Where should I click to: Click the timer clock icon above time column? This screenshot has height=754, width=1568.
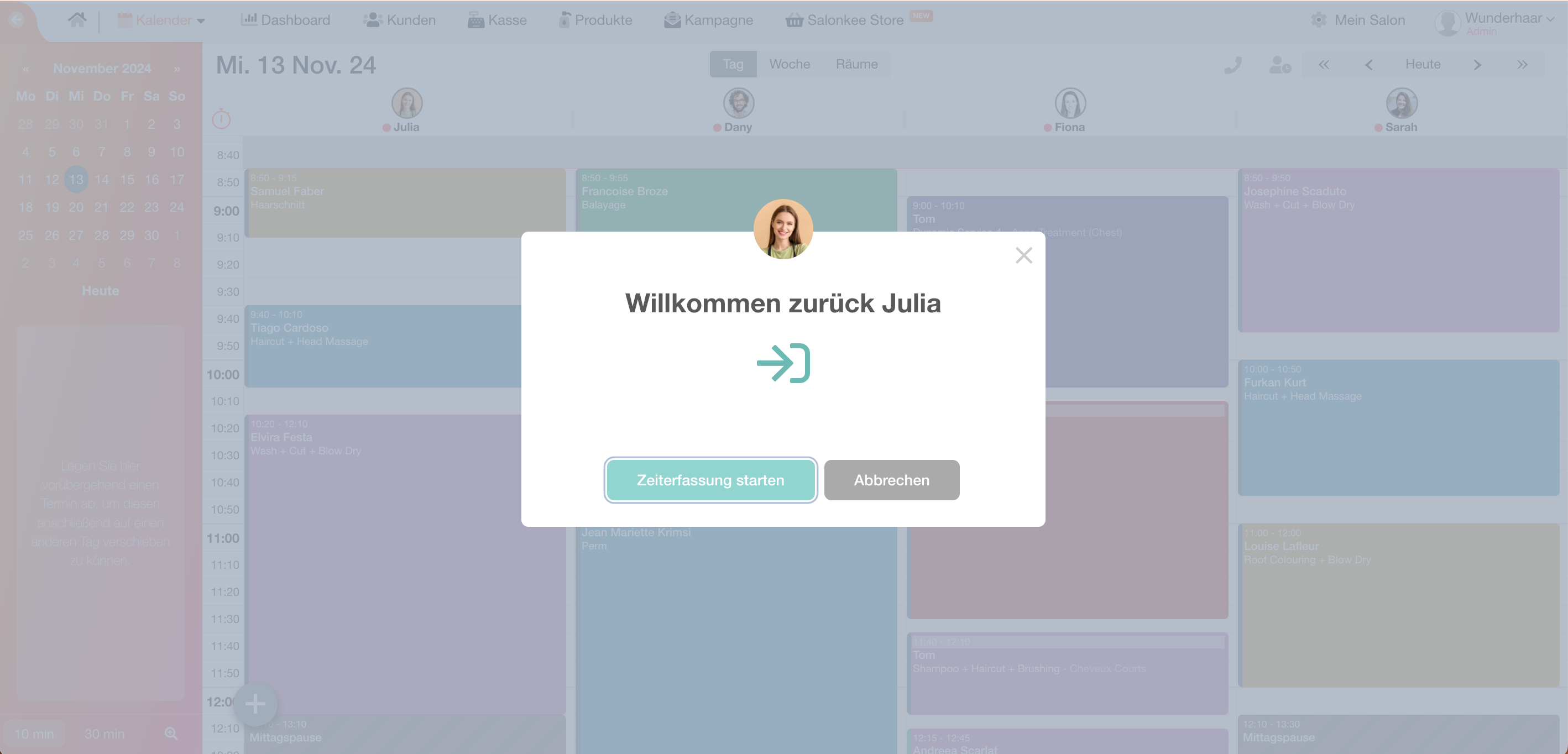click(x=221, y=119)
